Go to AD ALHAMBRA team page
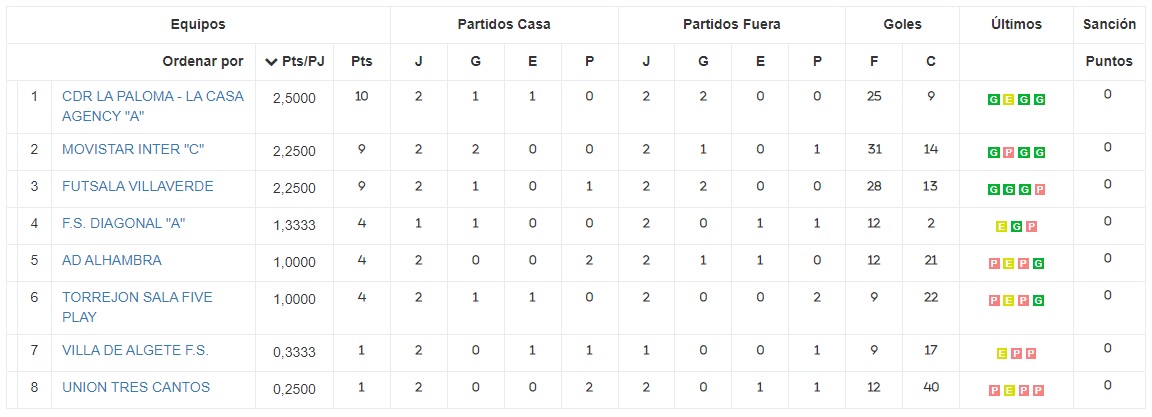 [x=112, y=261]
